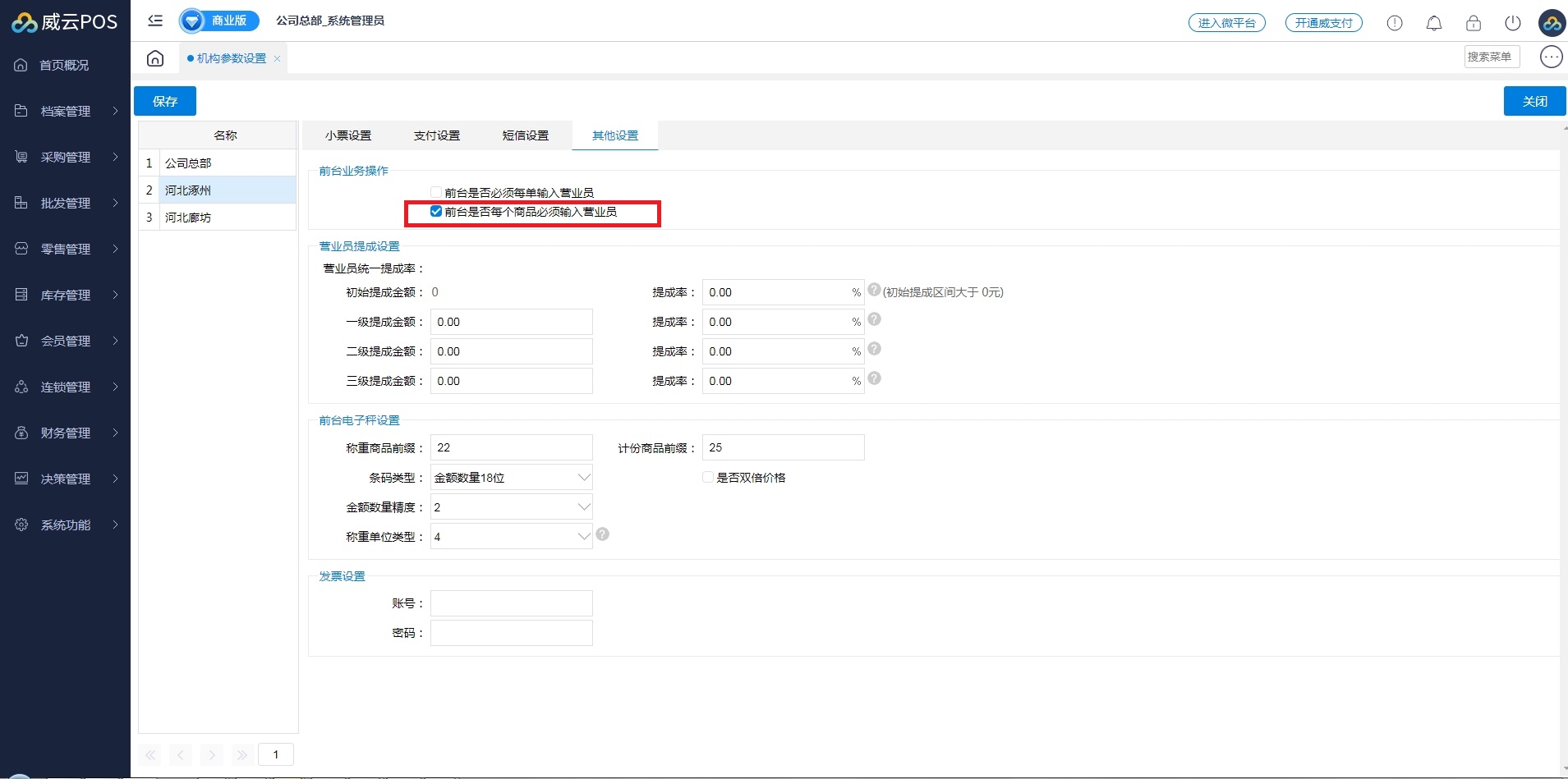Switch to the 小票设置 tab
This screenshot has height=779, width=1568.
(348, 135)
